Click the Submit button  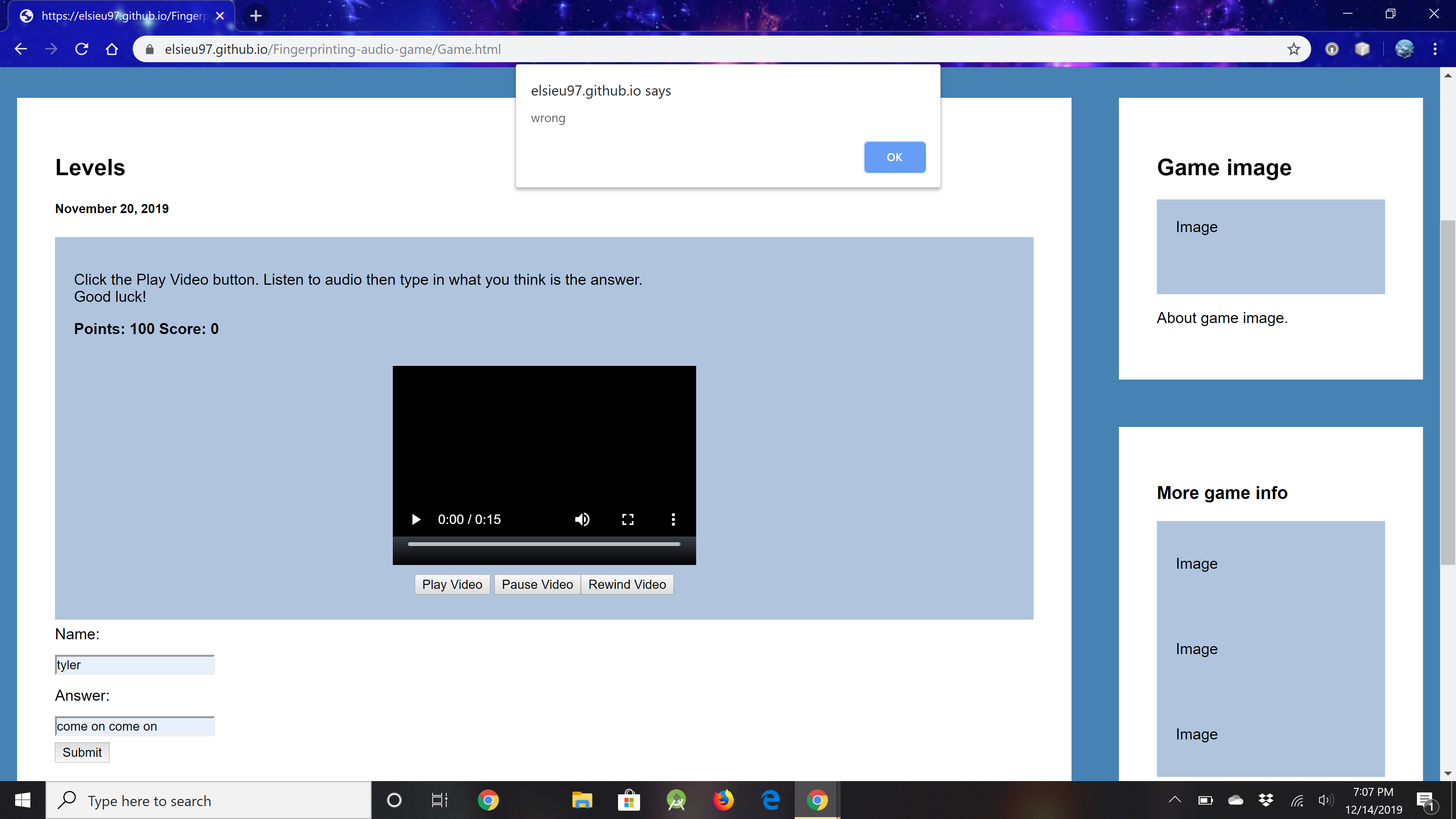pos(82,752)
